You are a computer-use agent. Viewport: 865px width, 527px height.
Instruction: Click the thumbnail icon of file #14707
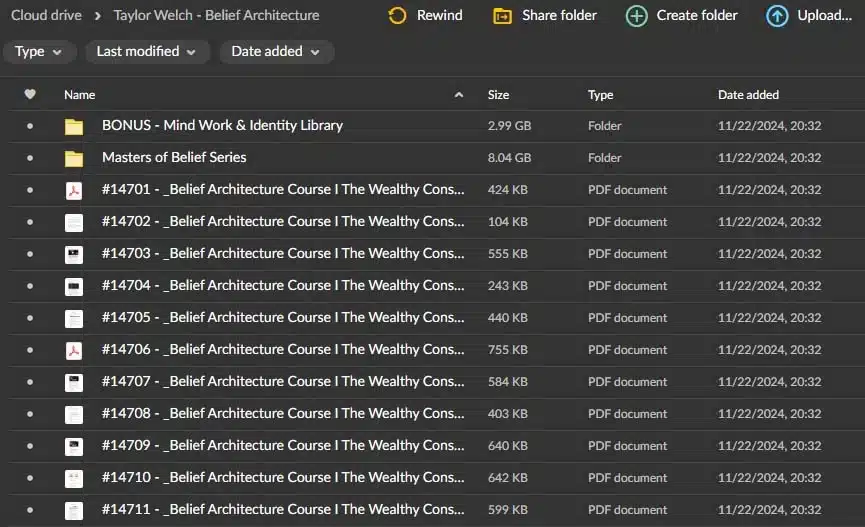pyautogui.click(x=74, y=382)
